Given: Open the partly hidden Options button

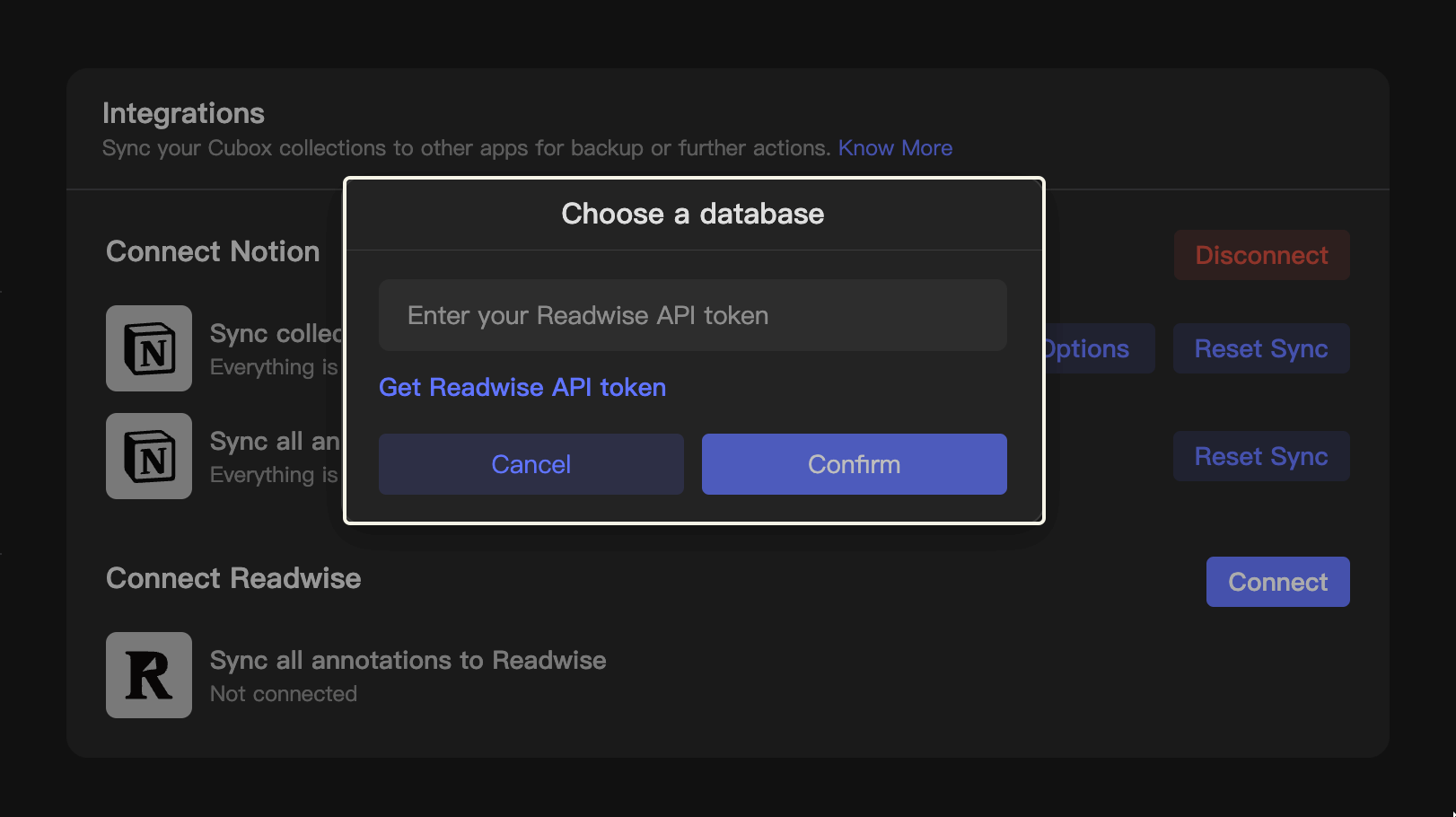Looking at the screenshot, I should click(x=1099, y=348).
